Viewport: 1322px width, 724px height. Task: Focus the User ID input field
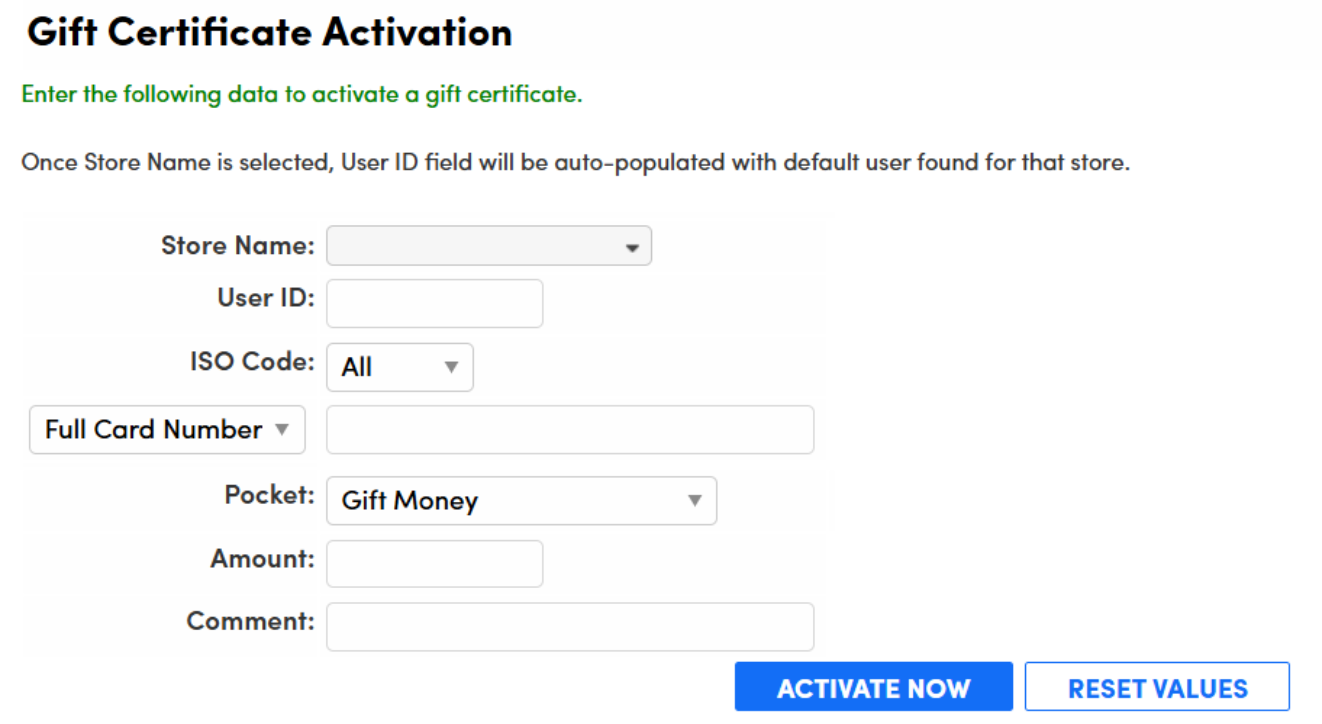[434, 304]
